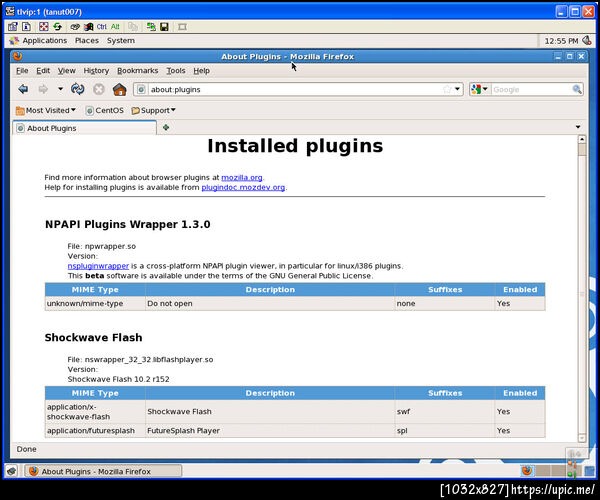Click the Show Desktop panel icon
Screen dimensions: 600x500
(x=11, y=471)
